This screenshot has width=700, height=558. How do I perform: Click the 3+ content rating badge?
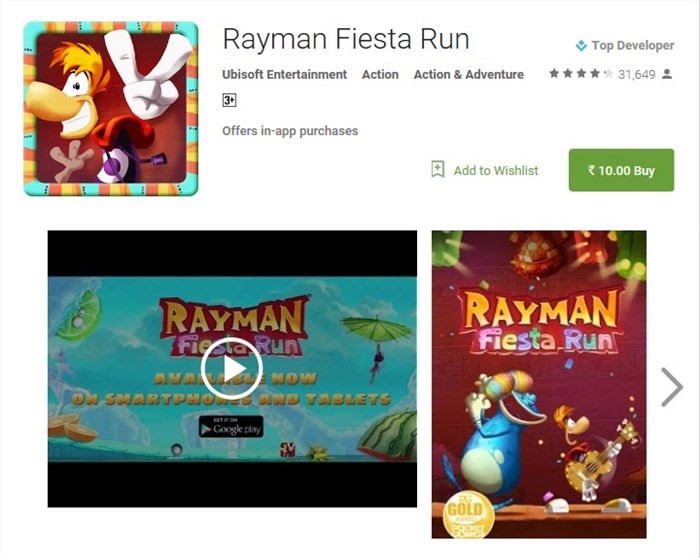[x=229, y=100]
